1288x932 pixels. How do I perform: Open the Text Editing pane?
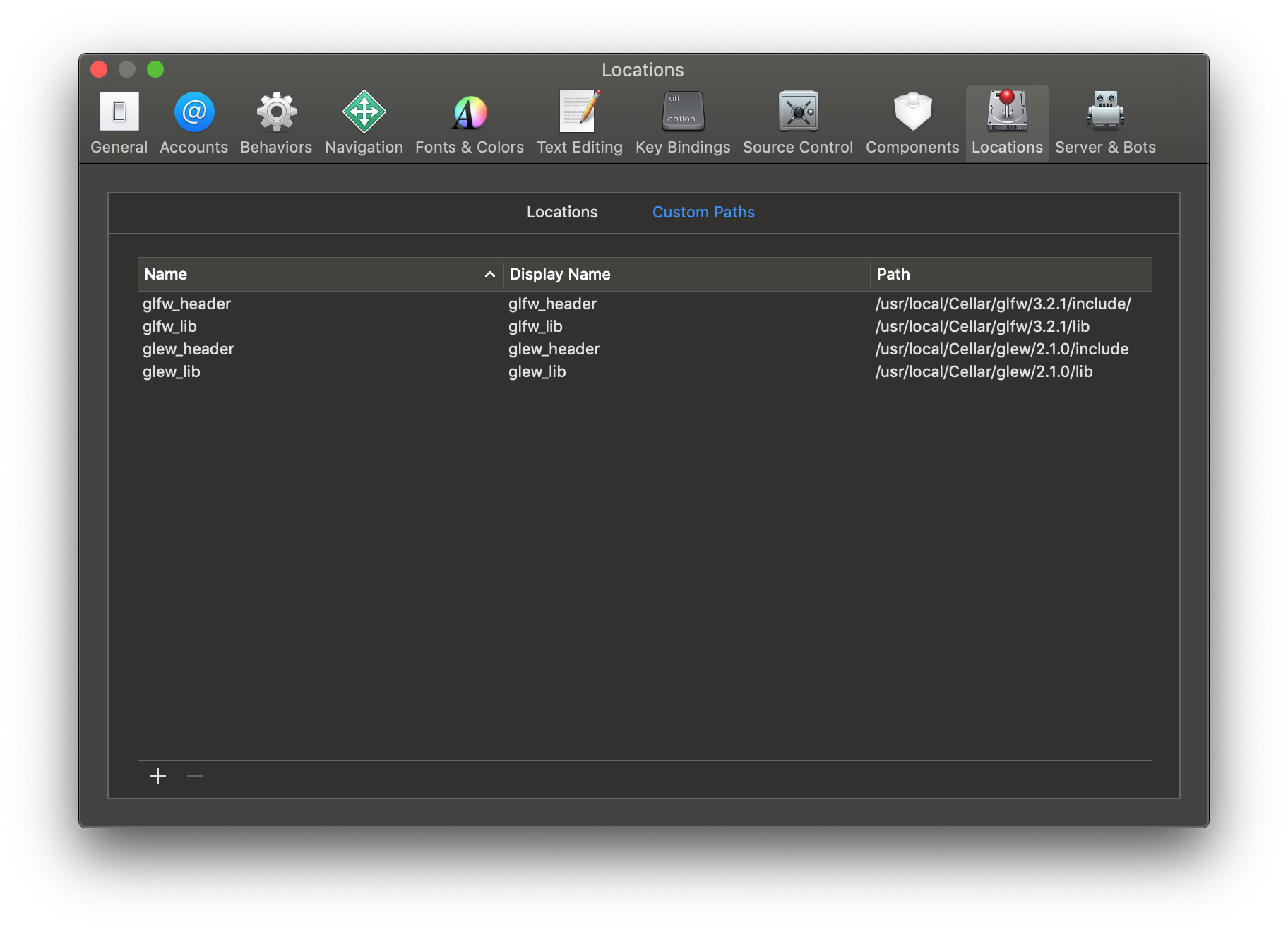tap(580, 123)
